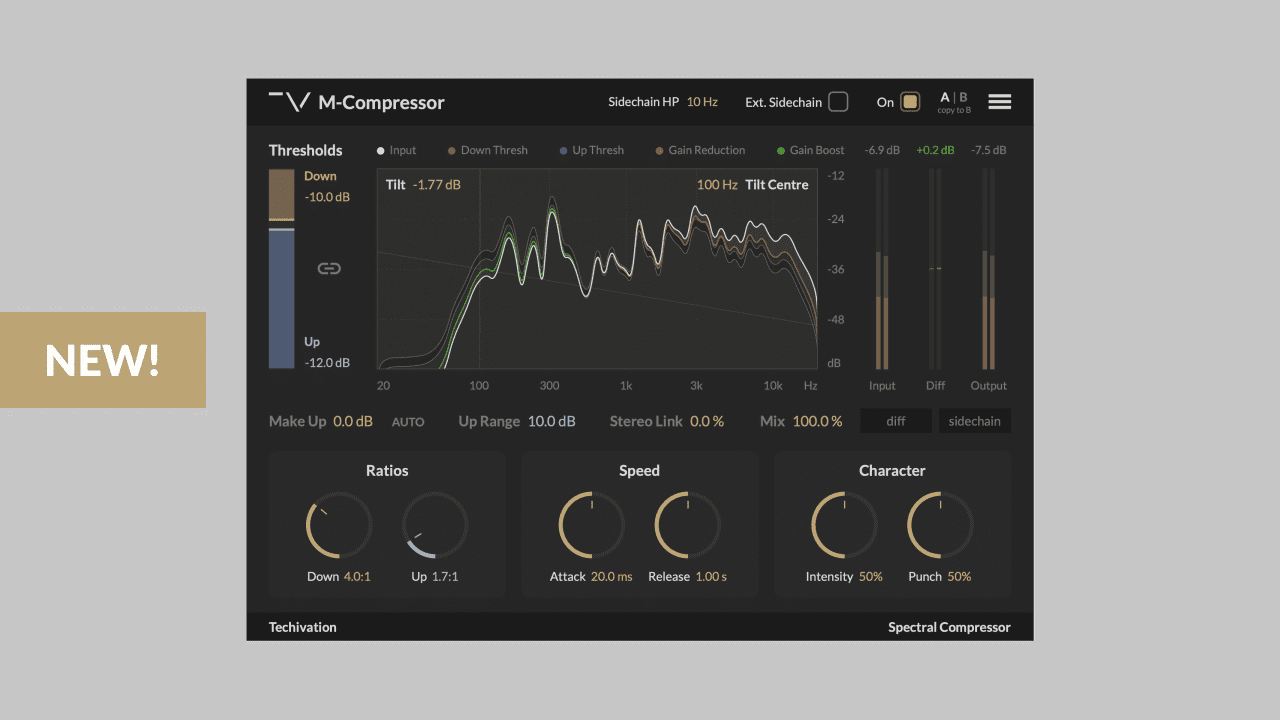Enable the Ext. Sidechain toggle
Image resolution: width=1280 pixels, height=720 pixels.
(838, 101)
